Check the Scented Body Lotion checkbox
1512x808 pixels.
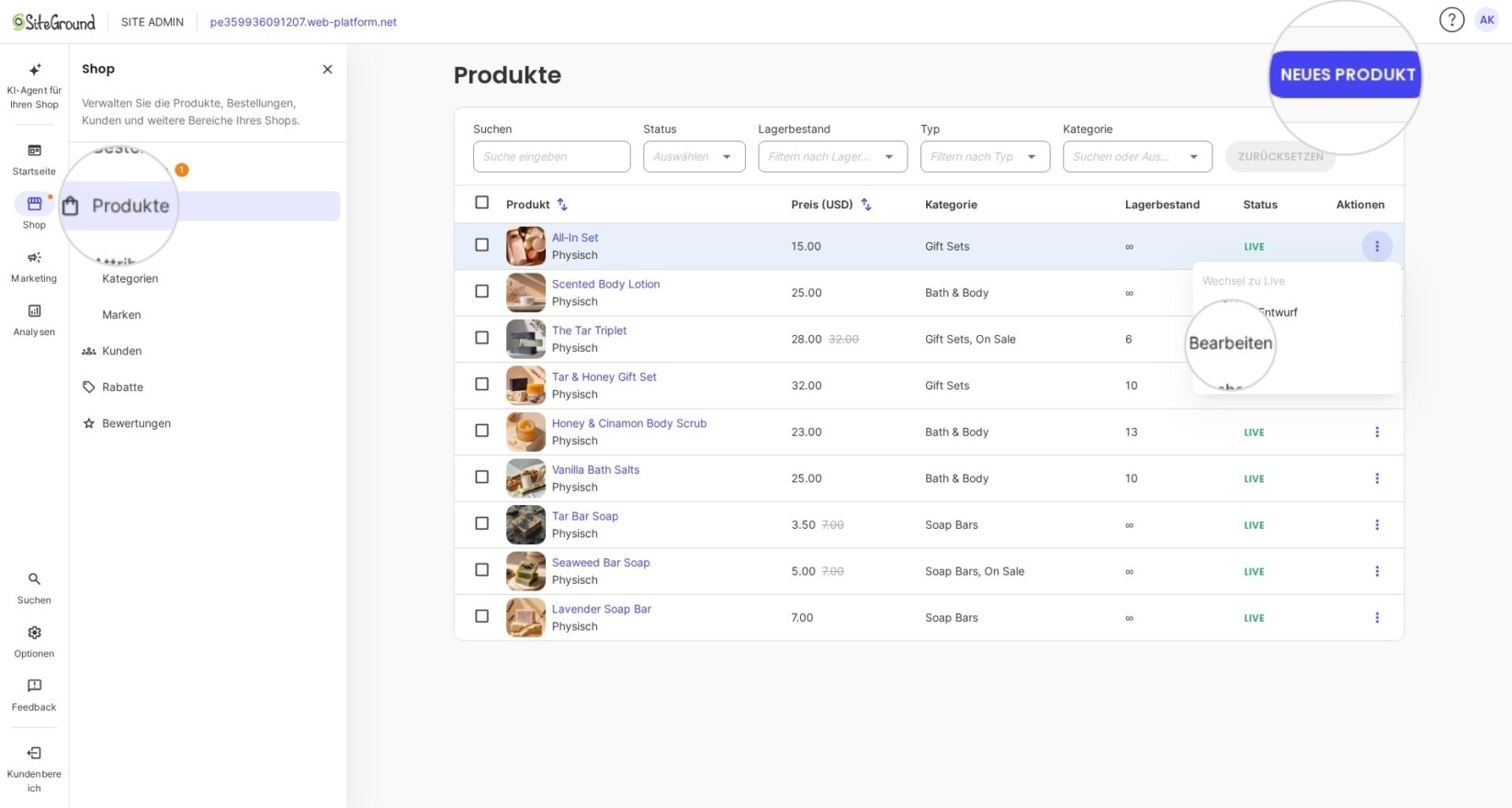[481, 291]
